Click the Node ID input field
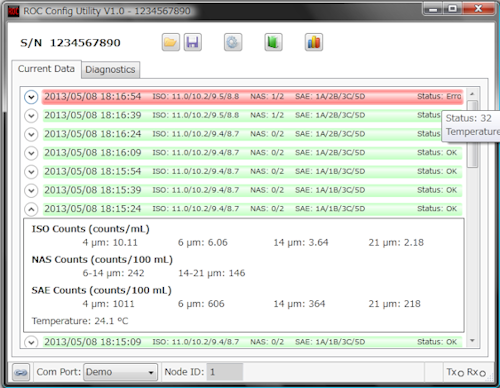This screenshot has width=500, height=388. click(x=225, y=372)
